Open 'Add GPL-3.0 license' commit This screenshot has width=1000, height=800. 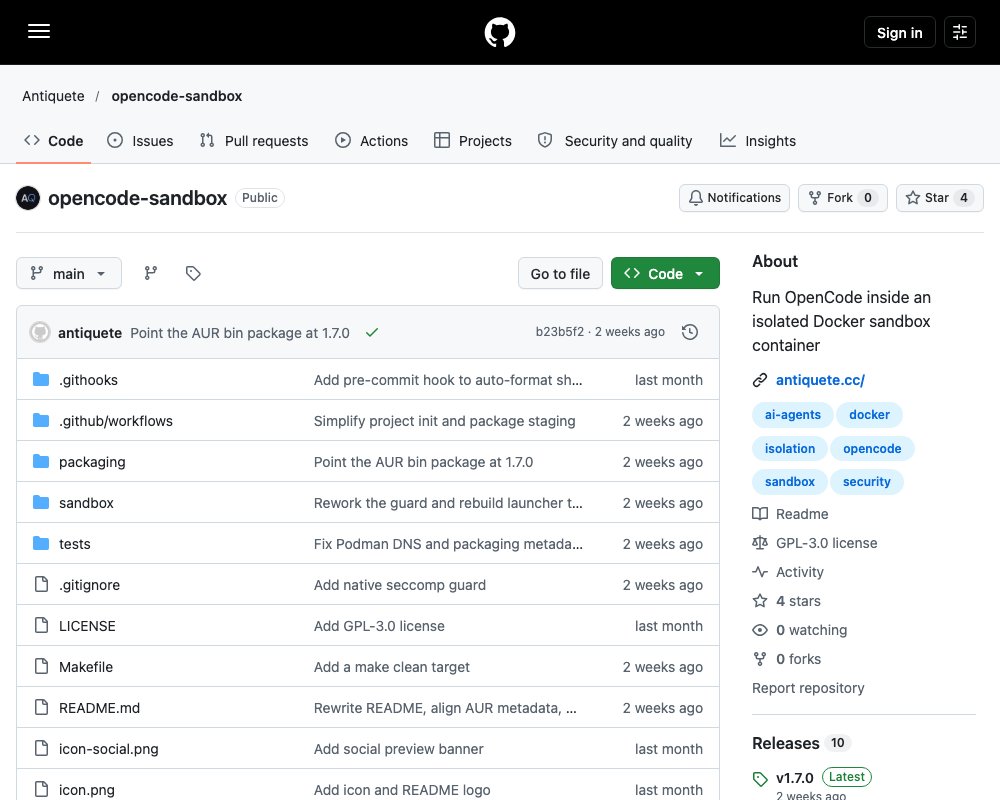click(x=379, y=626)
